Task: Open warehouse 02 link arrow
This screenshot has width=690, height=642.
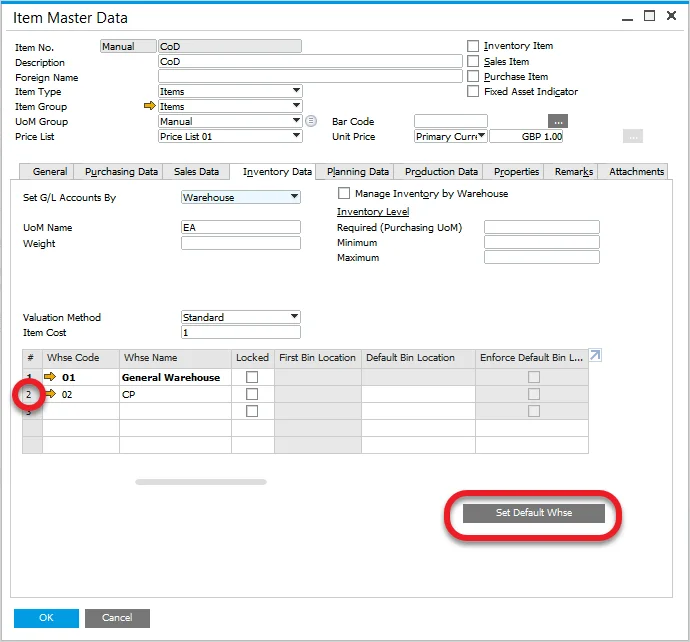Action: [x=52, y=395]
